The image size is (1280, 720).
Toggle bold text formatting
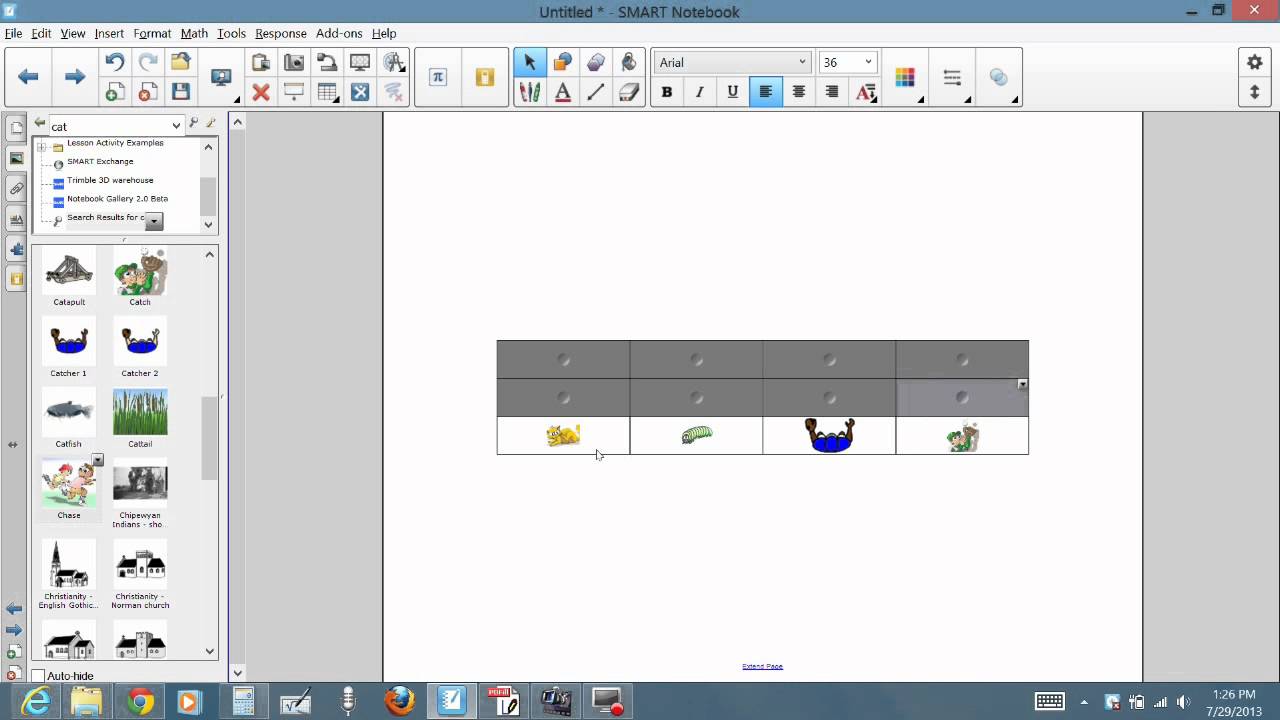tap(666, 92)
